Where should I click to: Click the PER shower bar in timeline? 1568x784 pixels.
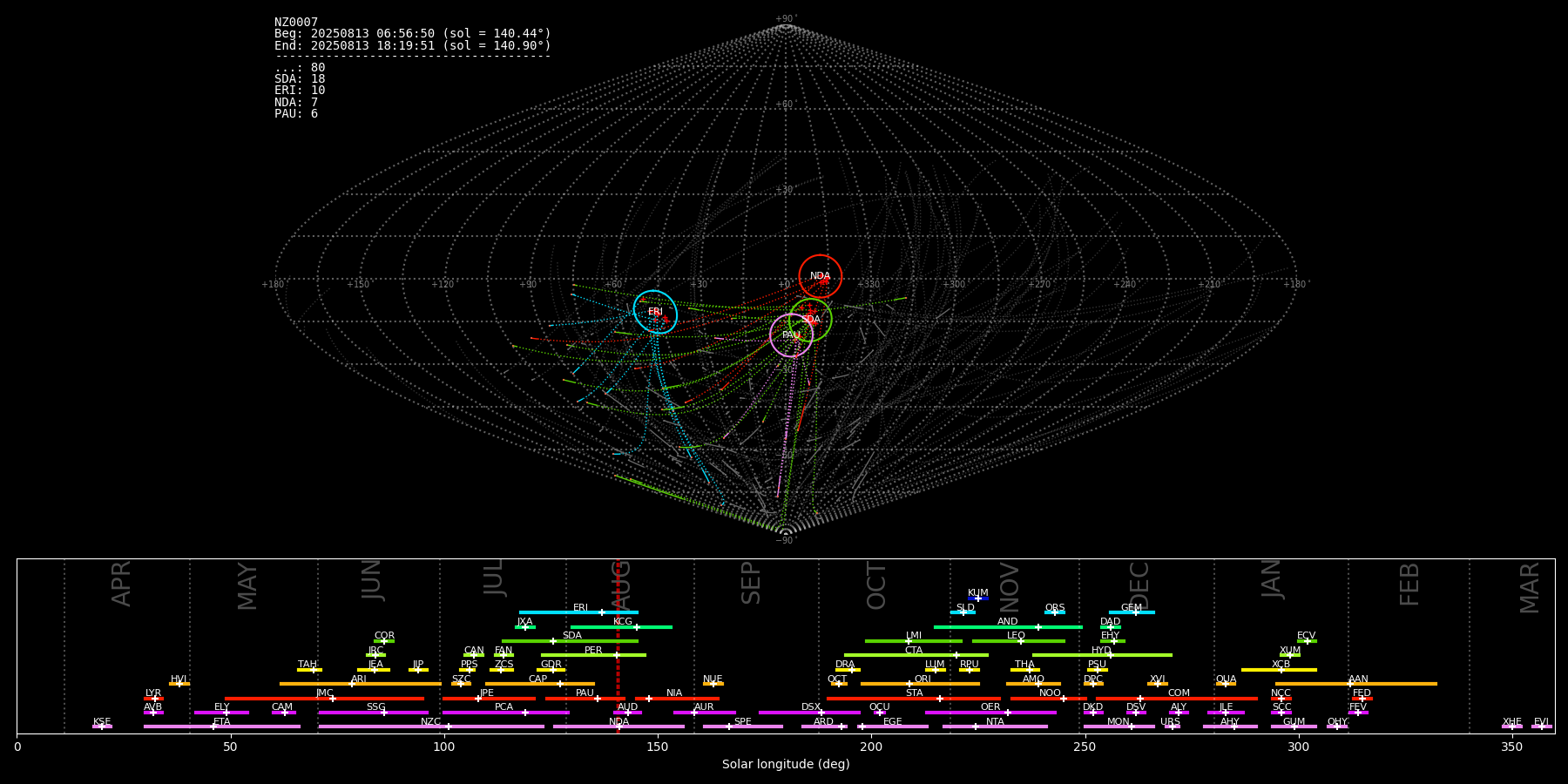[593, 655]
